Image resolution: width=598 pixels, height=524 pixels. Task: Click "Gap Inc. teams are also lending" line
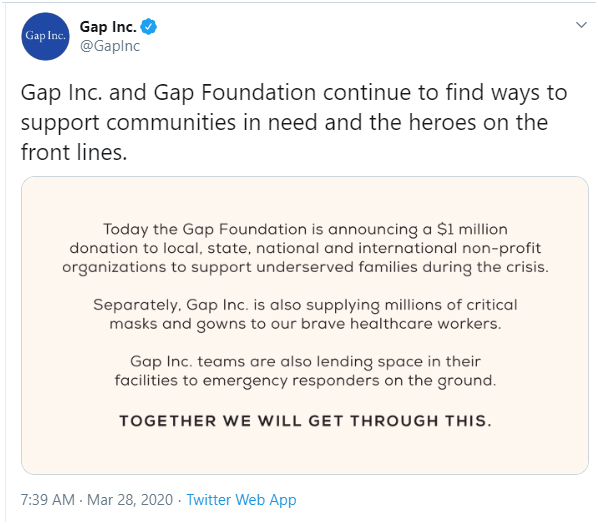[x=305, y=362]
